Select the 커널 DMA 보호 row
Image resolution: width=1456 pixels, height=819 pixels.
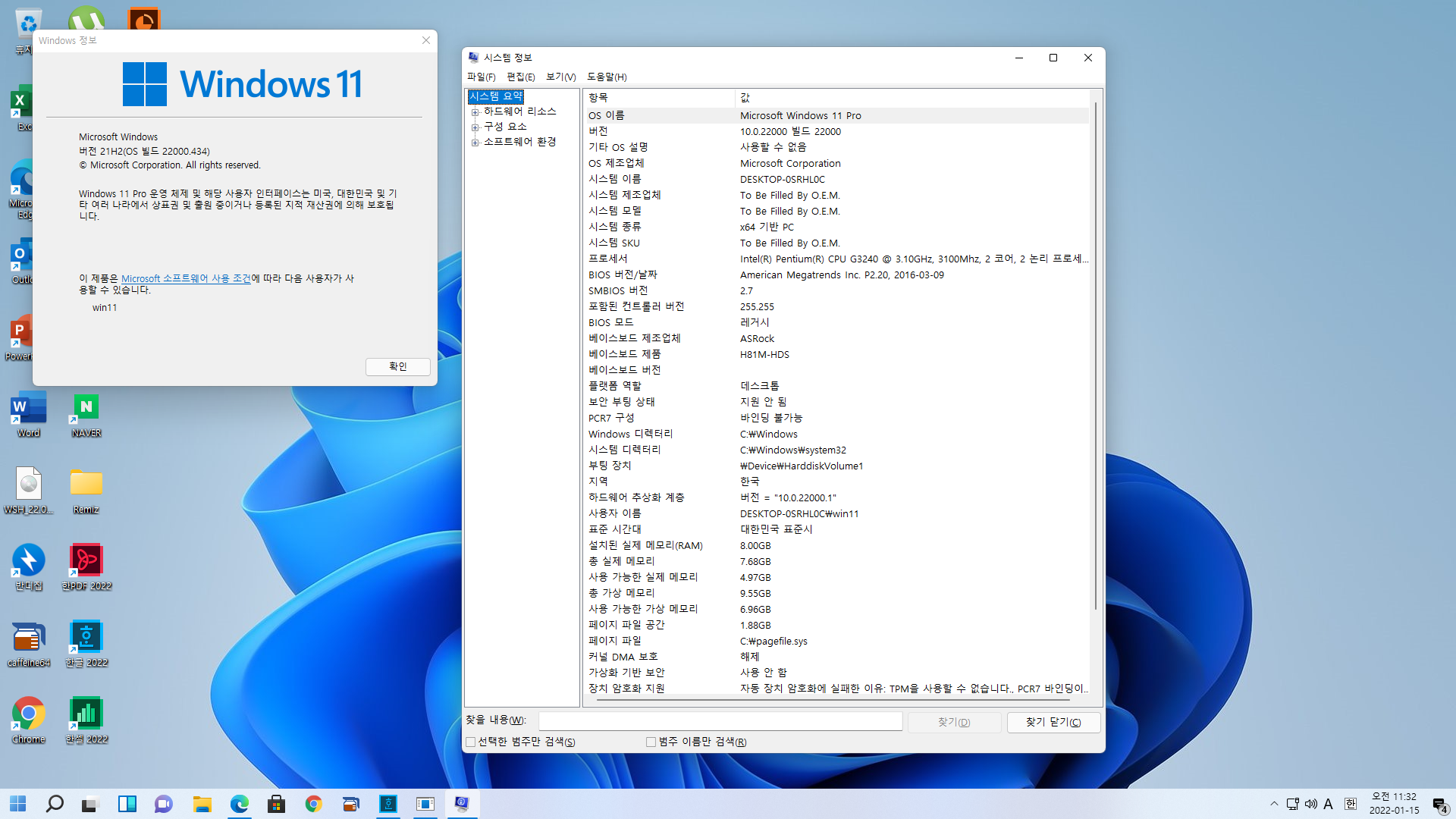tap(836, 657)
